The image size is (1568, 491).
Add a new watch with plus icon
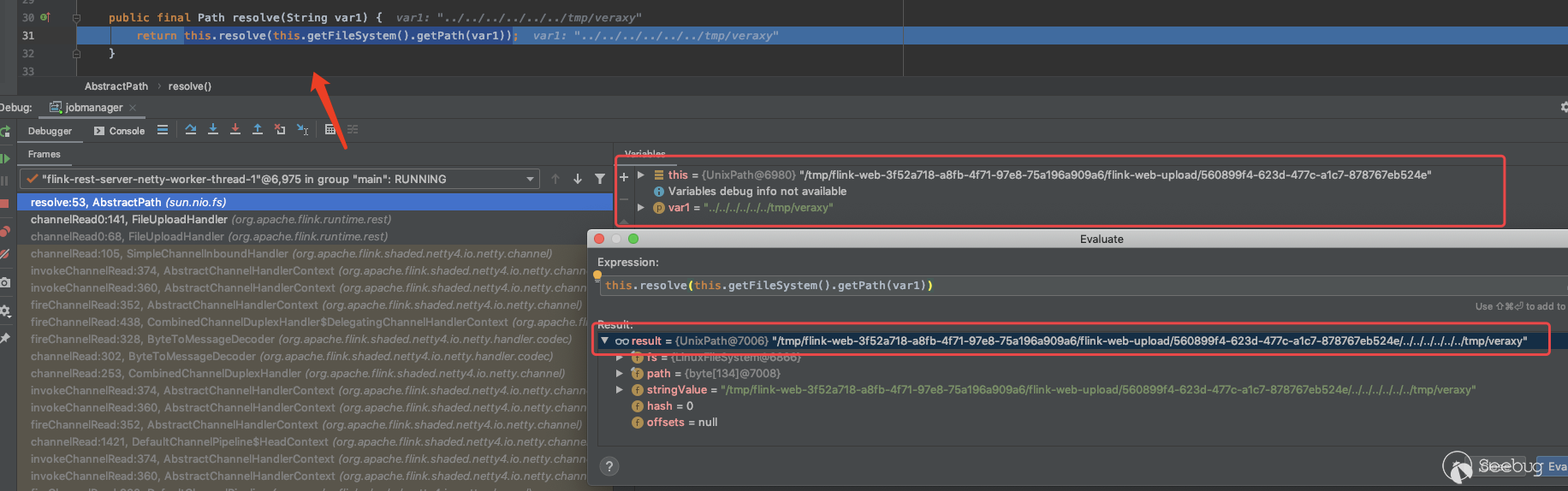click(624, 177)
